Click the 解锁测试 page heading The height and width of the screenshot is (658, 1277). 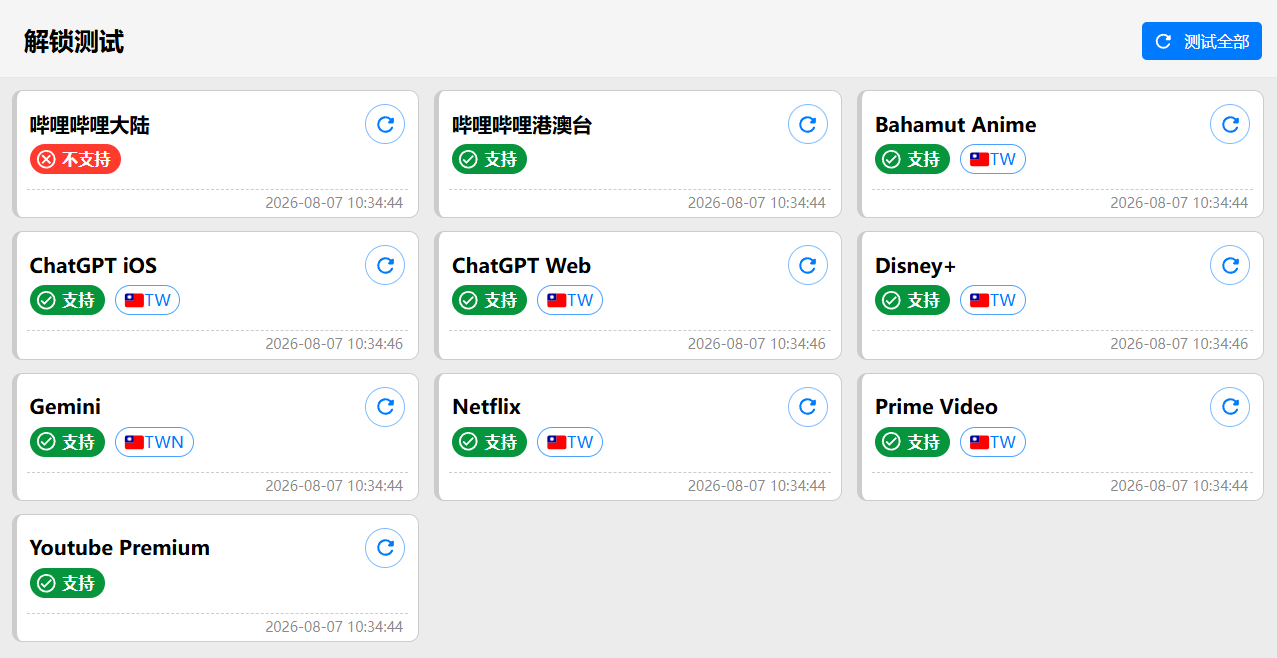[x=74, y=41]
